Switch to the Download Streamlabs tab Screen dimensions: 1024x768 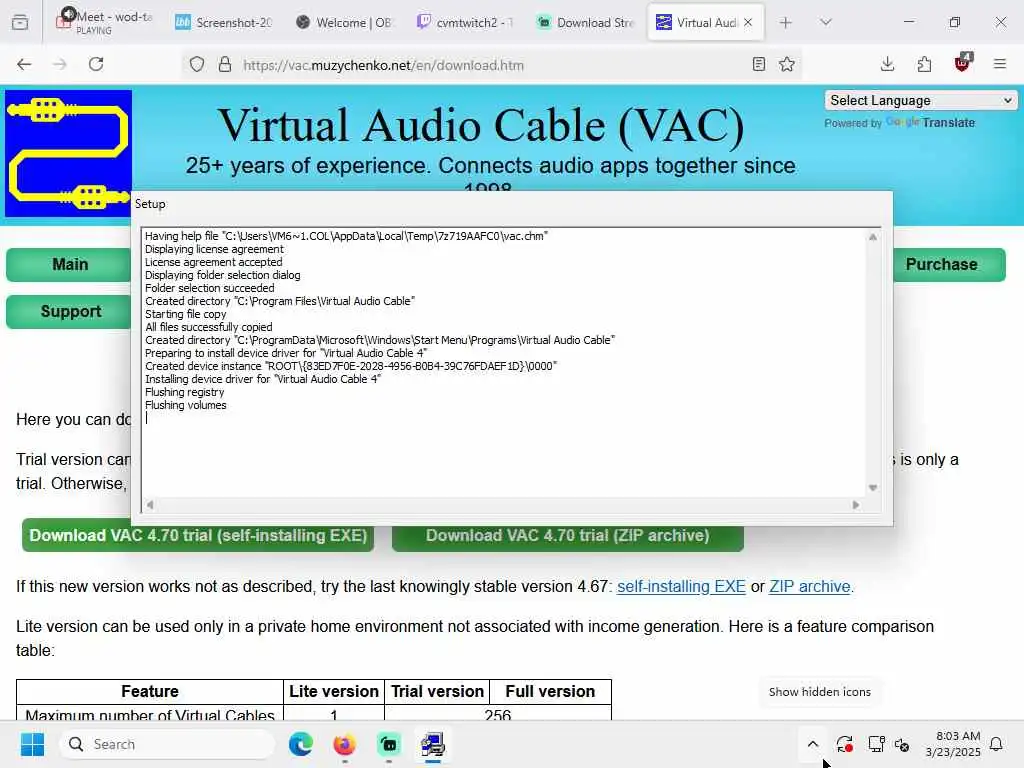586,22
